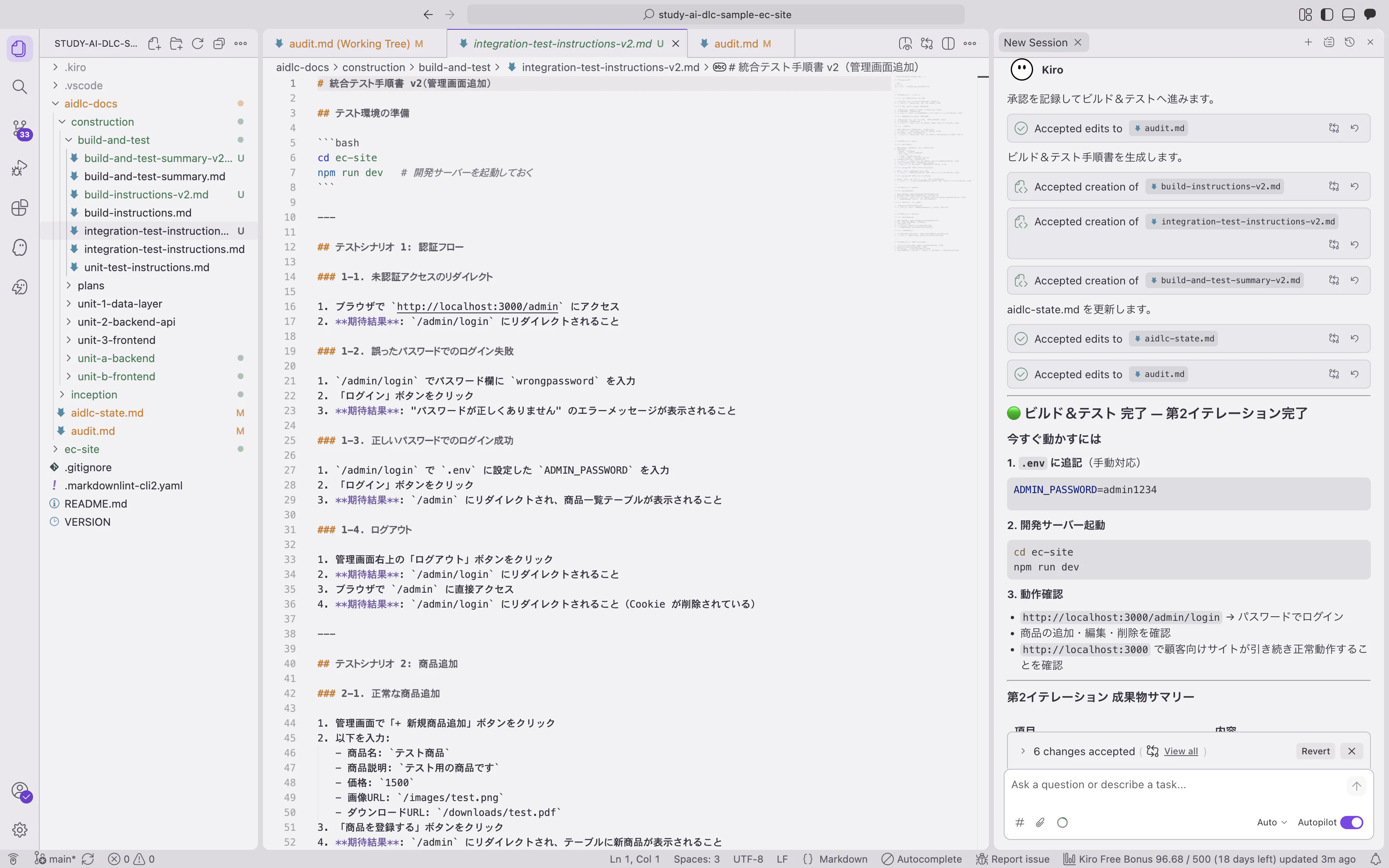Collapse the construction folder

149,122
